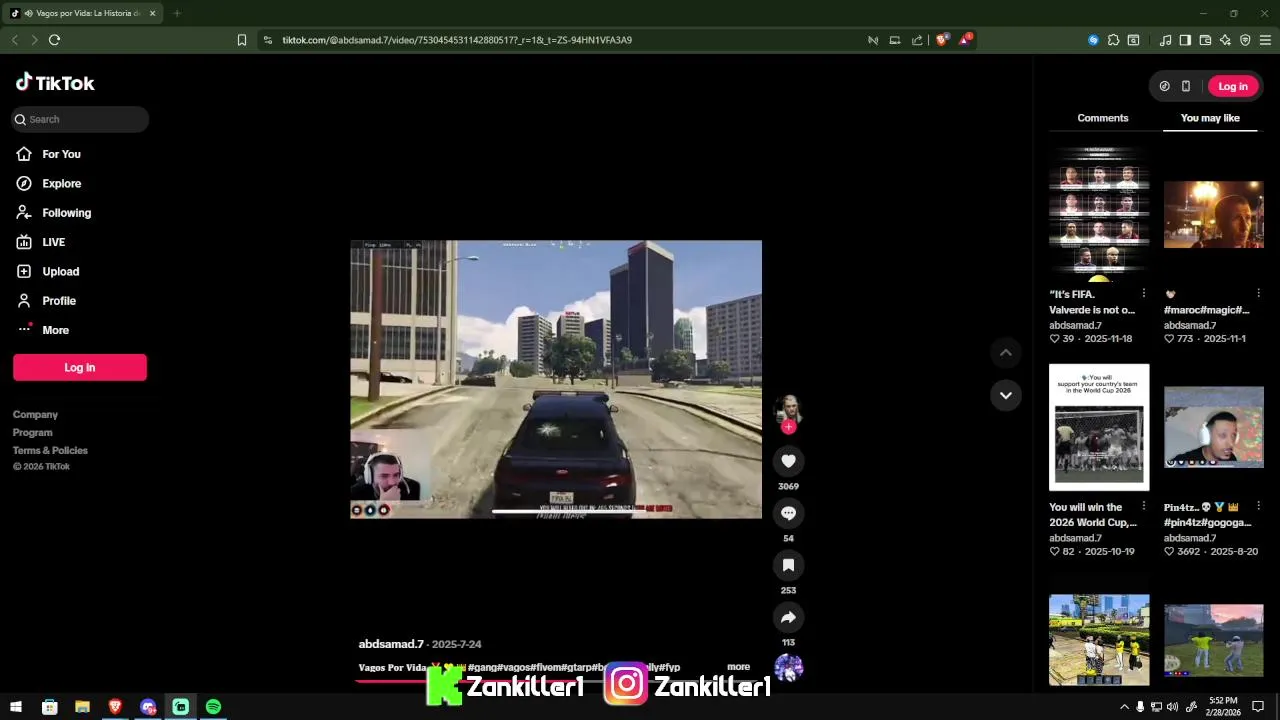The image size is (1280, 720).
Task: Expand the Program footer section
Action: click(x=32, y=432)
